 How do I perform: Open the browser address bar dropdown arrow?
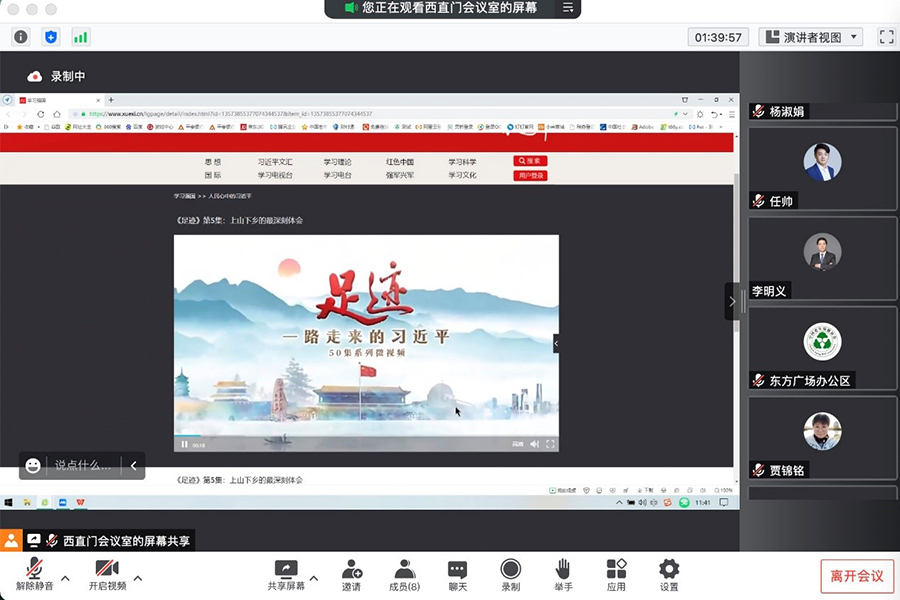(685, 114)
